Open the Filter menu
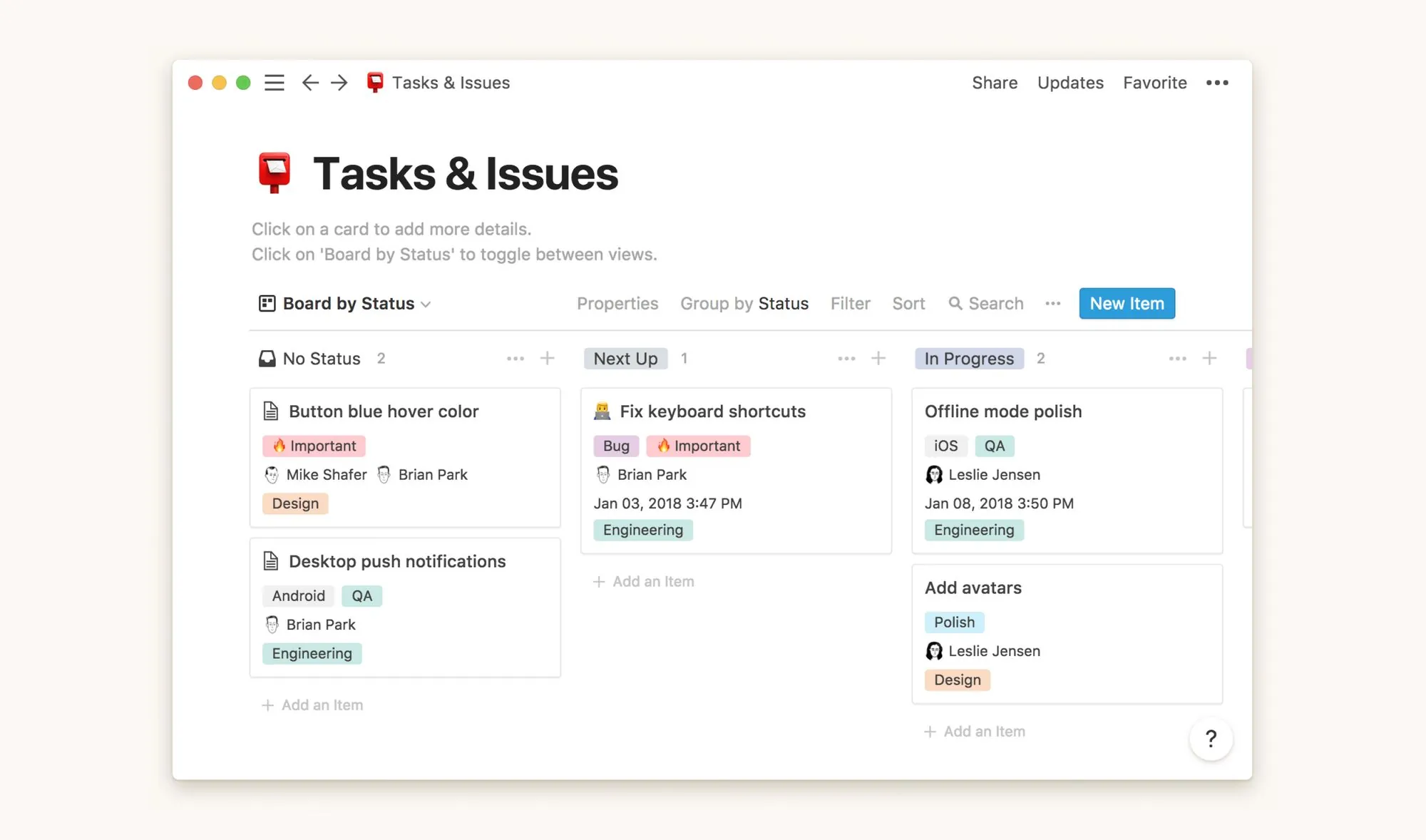Screen dimensions: 1426x840 pos(850,304)
